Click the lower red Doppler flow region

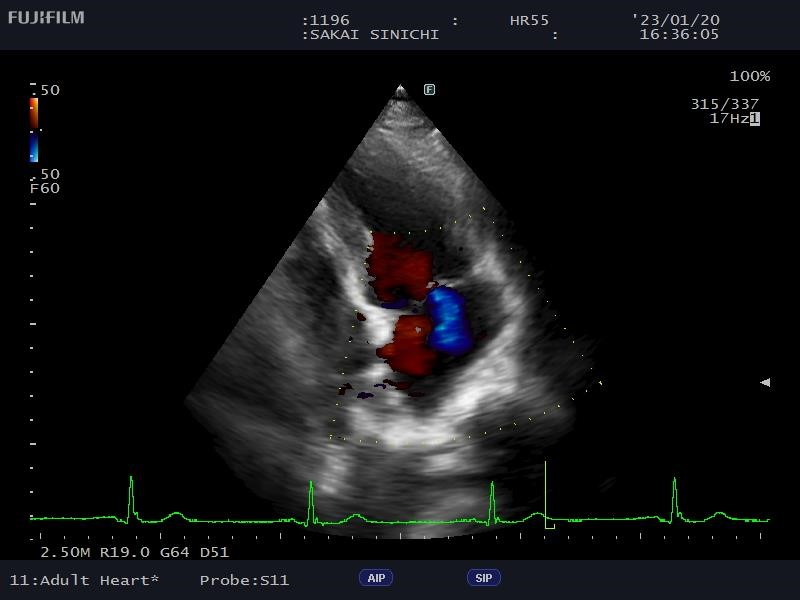(x=409, y=345)
